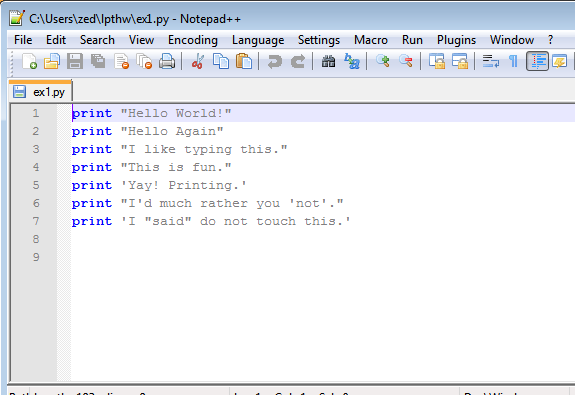Screen dimensions: 575x395
Task: Close all documents icon
Action: [144, 61]
